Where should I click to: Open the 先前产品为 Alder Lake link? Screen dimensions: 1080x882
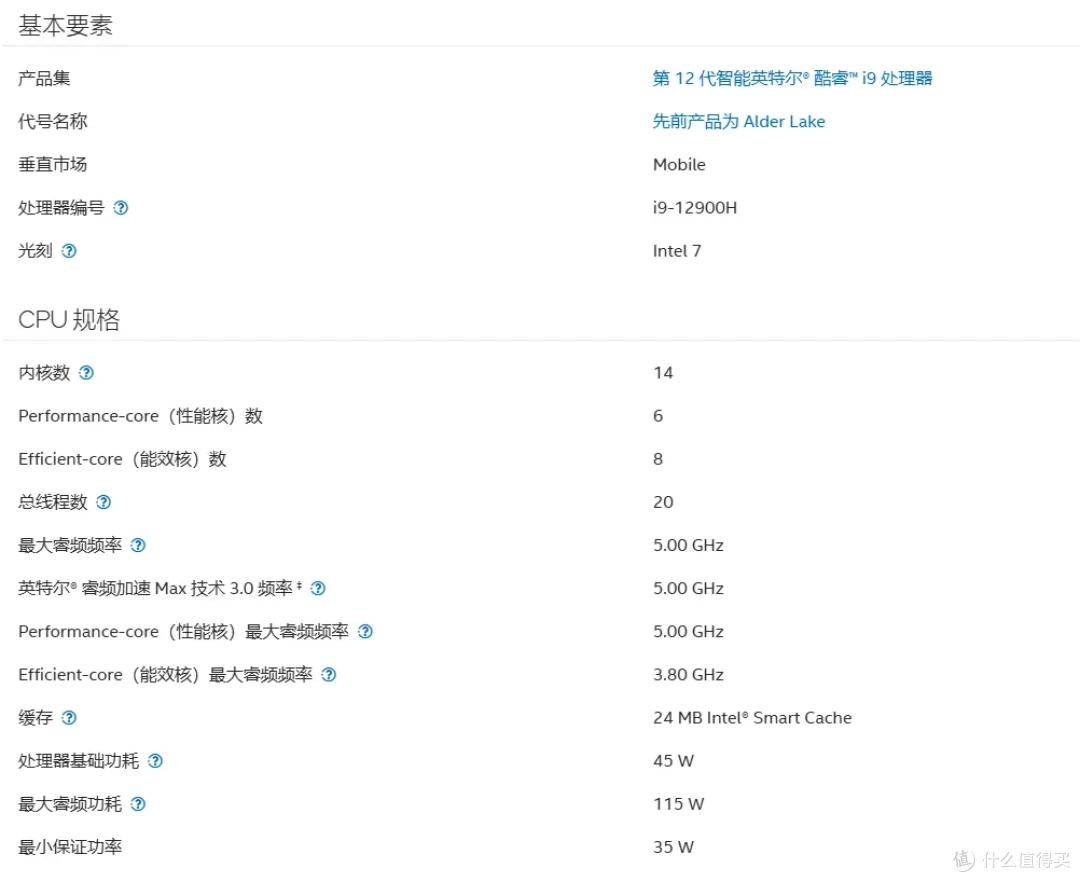click(x=738, y=122)
